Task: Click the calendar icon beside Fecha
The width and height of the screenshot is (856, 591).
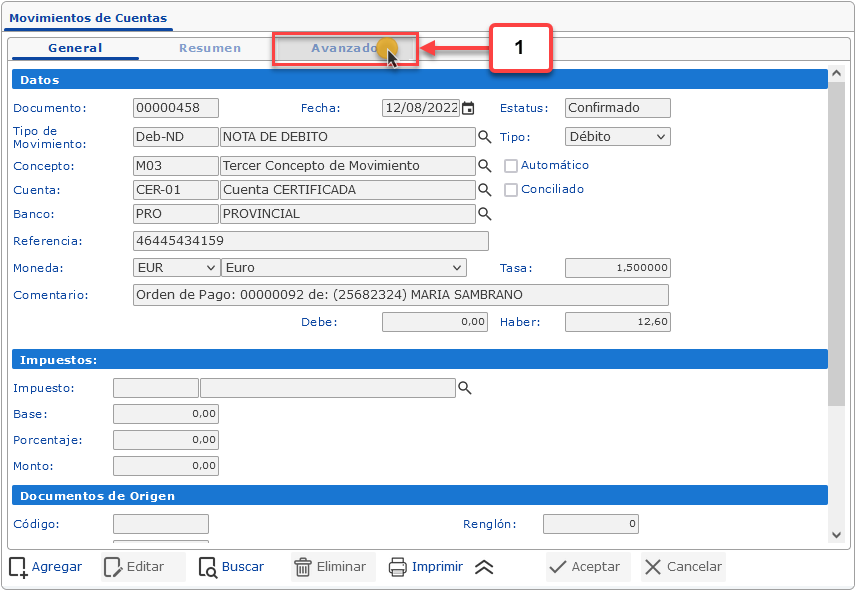Action: (x=468, y=108)
